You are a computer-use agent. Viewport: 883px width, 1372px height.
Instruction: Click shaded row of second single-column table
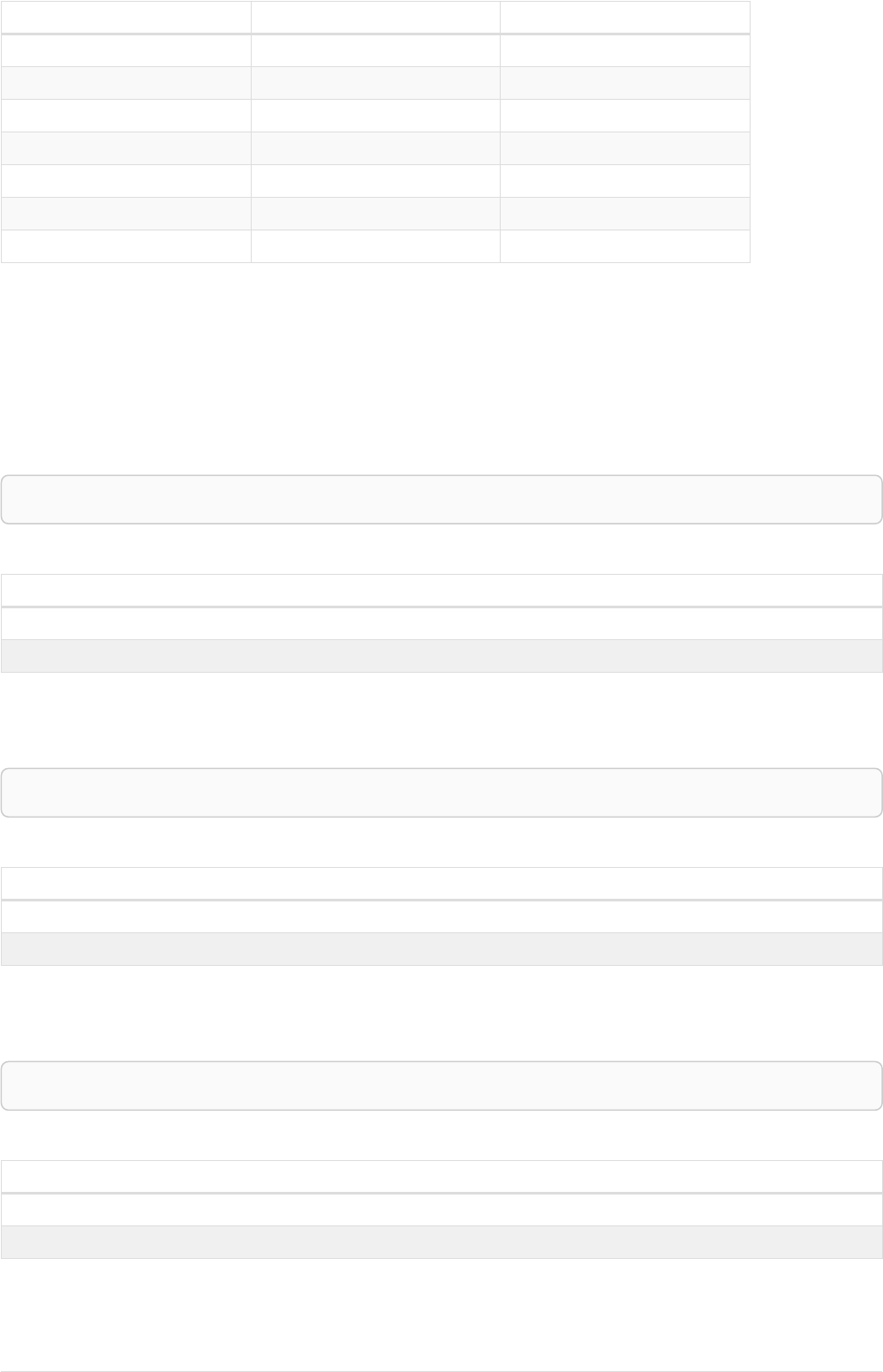441,949
